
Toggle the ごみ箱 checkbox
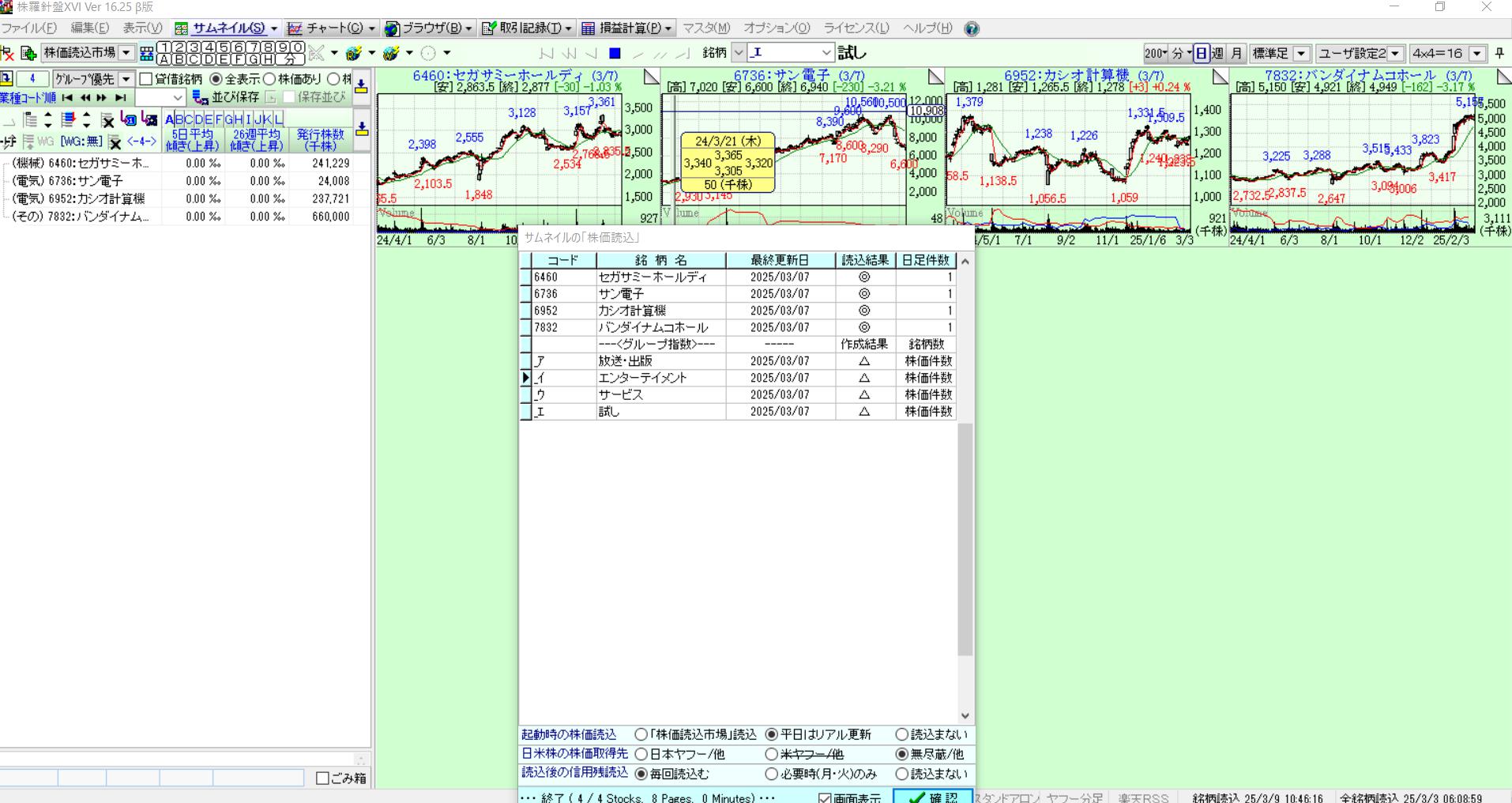tap(322, 778)
